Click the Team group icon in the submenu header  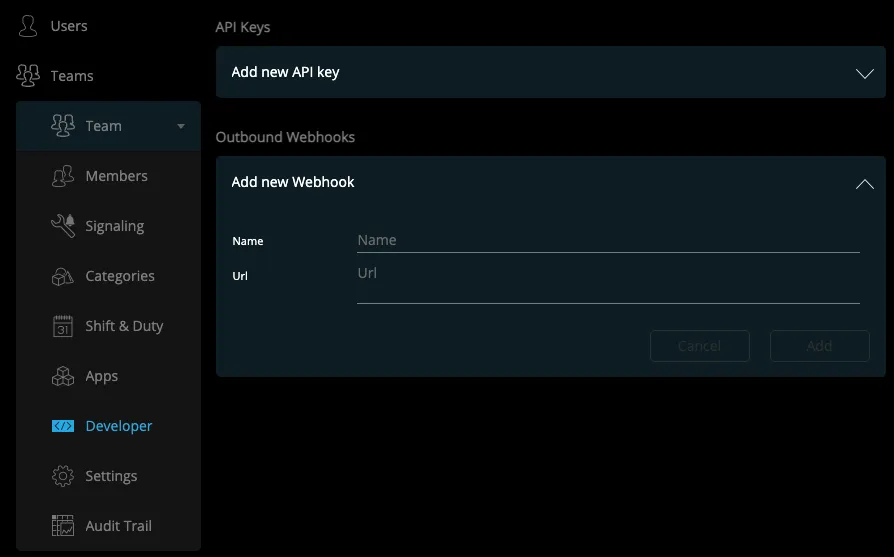[x=63, y=125]
